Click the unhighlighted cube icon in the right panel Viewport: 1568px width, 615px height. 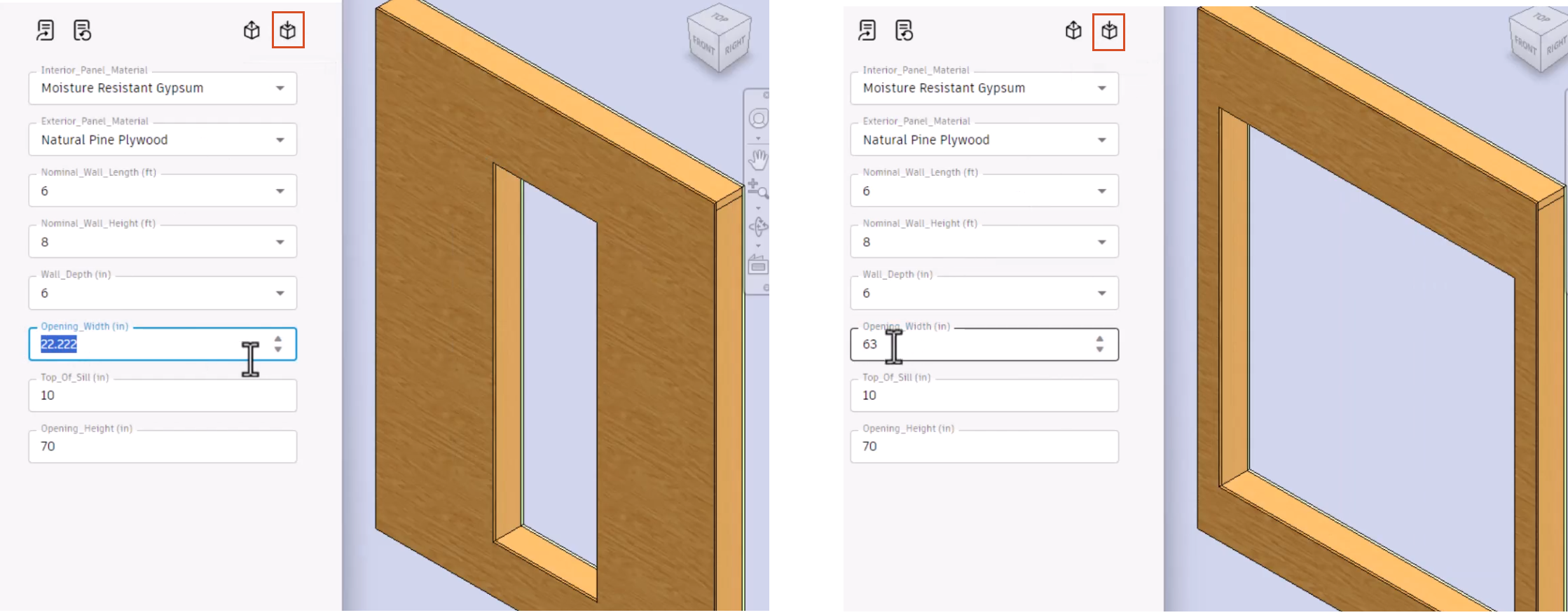click(1073, 30)
